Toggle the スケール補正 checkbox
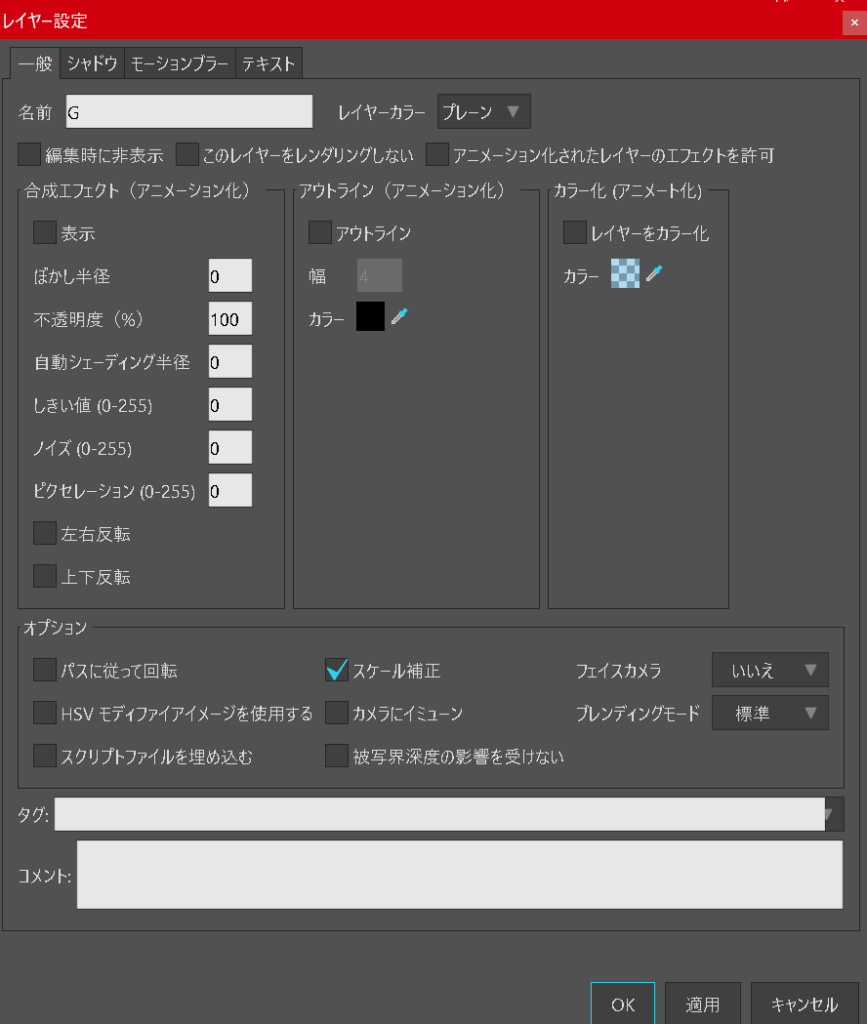Screen dimensions: 867x1024 click(x=337, y=670)
